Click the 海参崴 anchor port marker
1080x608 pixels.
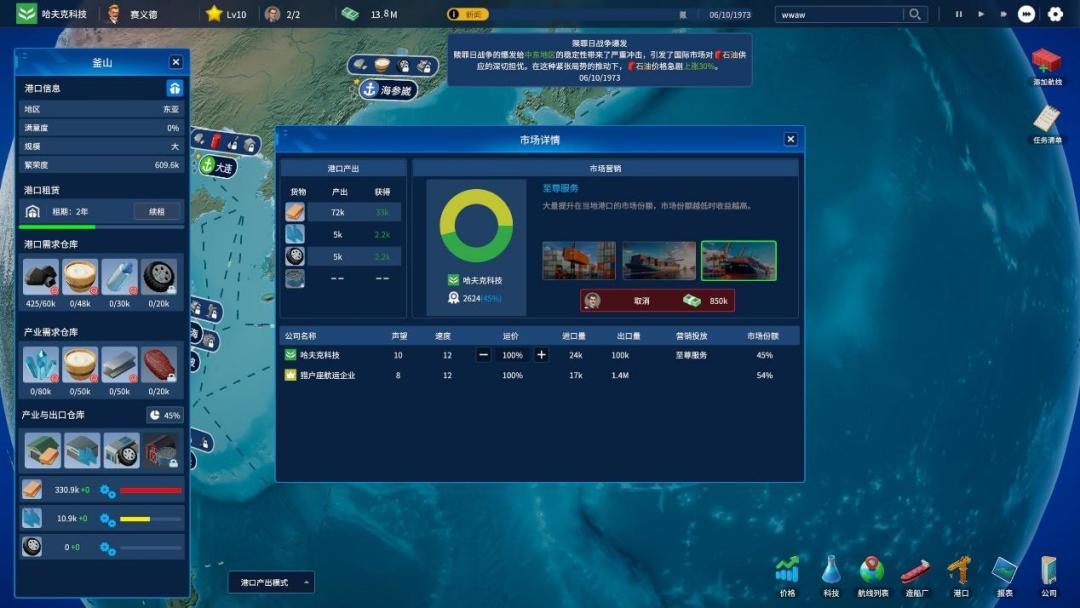(388, 90)
